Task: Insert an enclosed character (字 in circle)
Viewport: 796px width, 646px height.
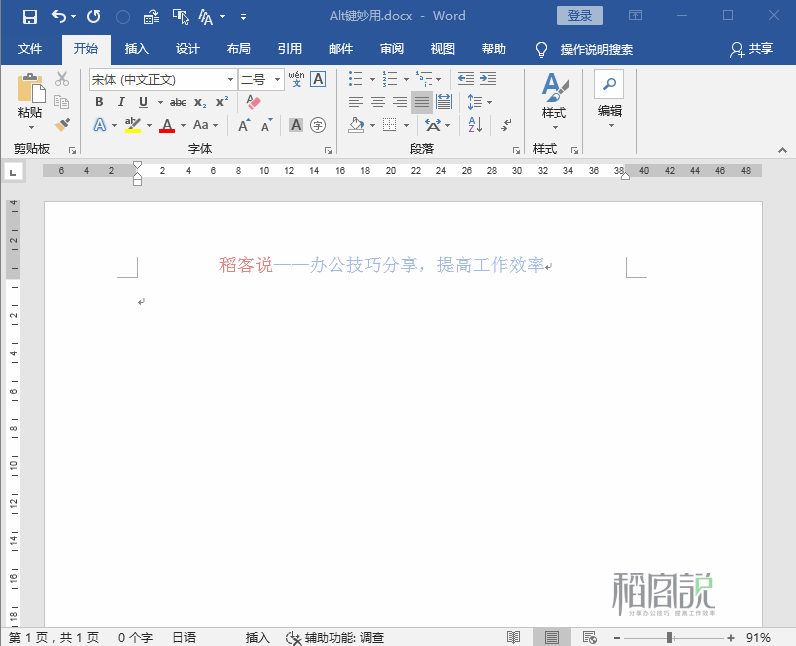Action: pyautogui.click(x=318, y=125)
